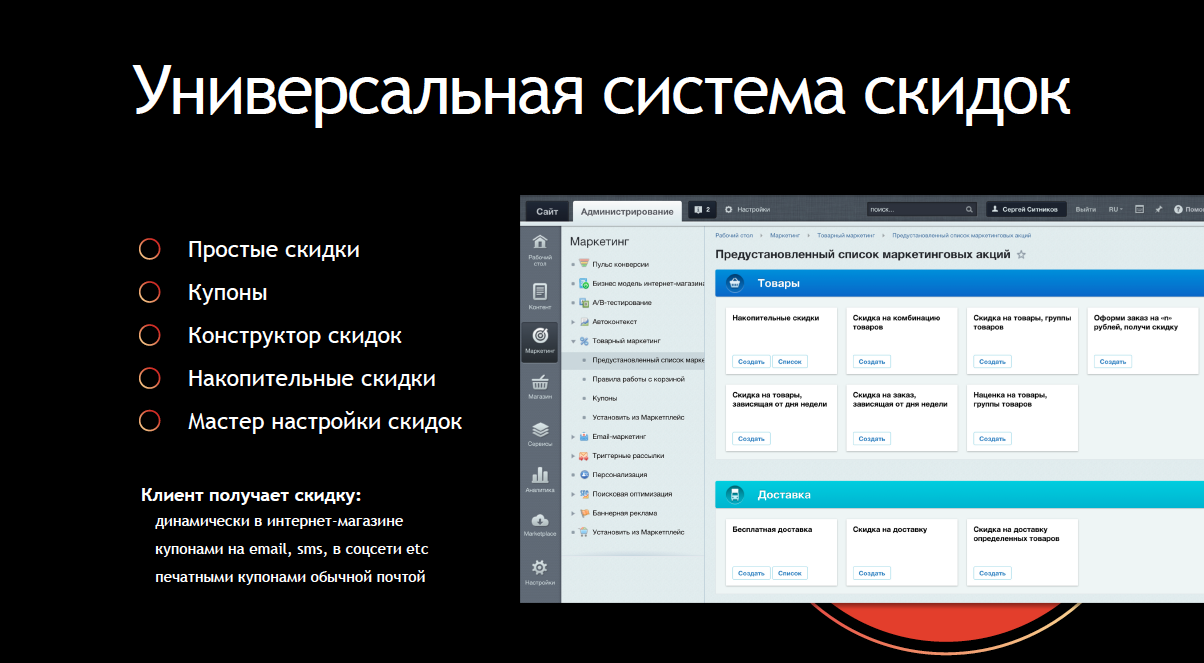1204x663 pixels.
Task: Switch to the Администрирование tab
Action: coord(627,211)
